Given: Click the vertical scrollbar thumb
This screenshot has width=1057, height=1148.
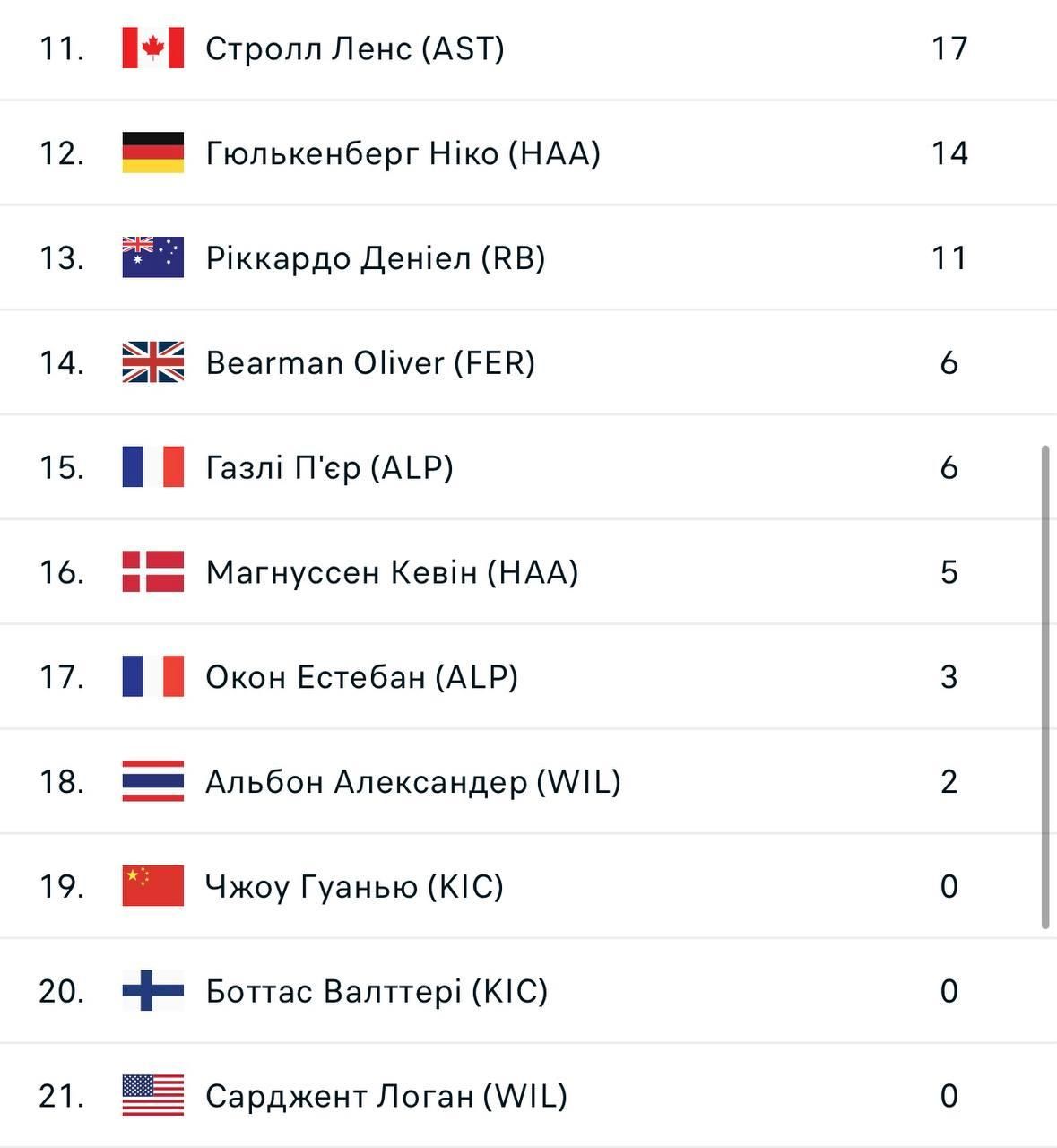Looking at the screenshot, I should [x=1045, y=687].
